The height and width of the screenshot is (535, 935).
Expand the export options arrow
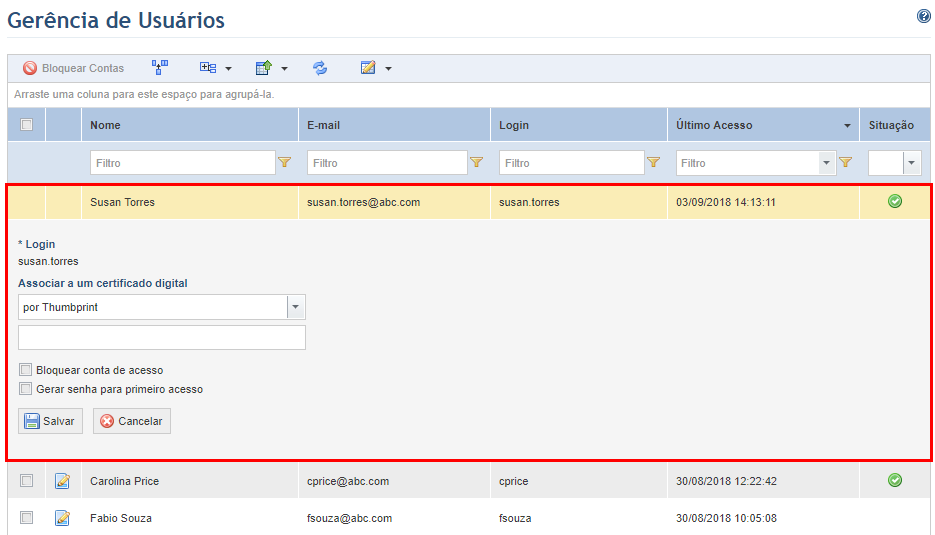pos(284,69)
